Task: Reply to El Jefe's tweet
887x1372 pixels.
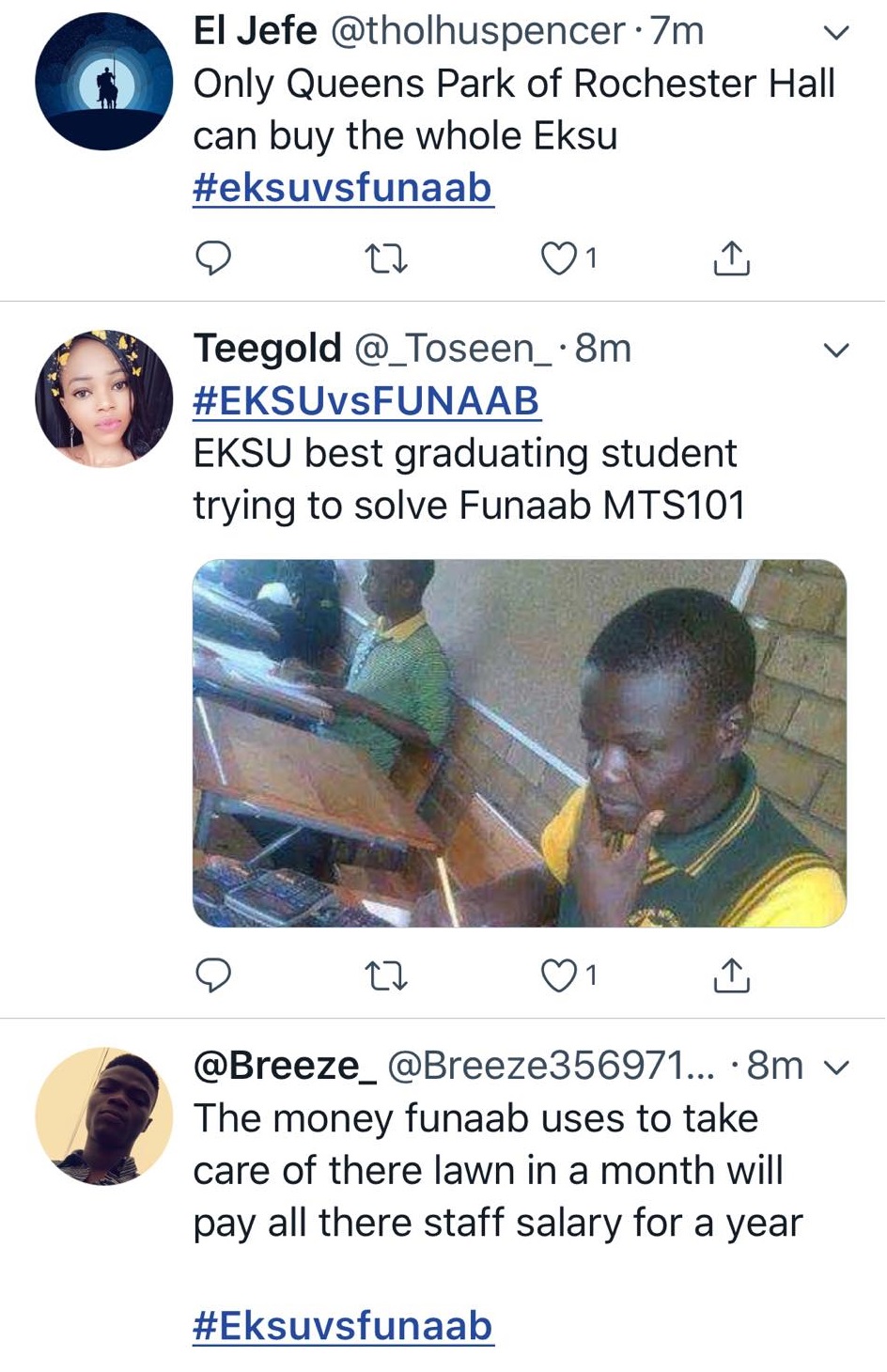Action: pyautogui.click(x=213, y=257)
